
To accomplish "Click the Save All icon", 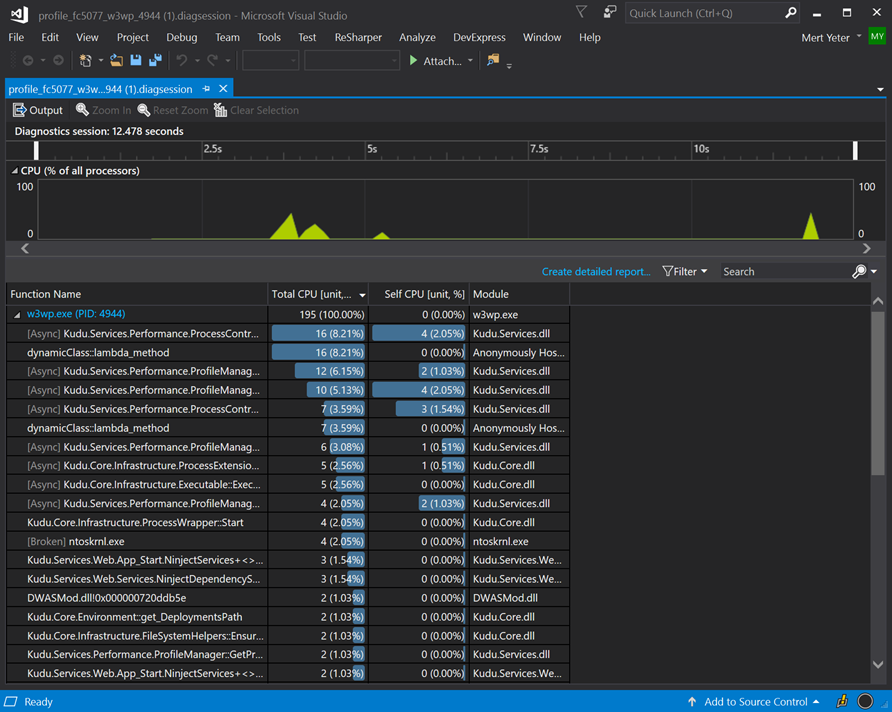I will (x=155, y=60).
